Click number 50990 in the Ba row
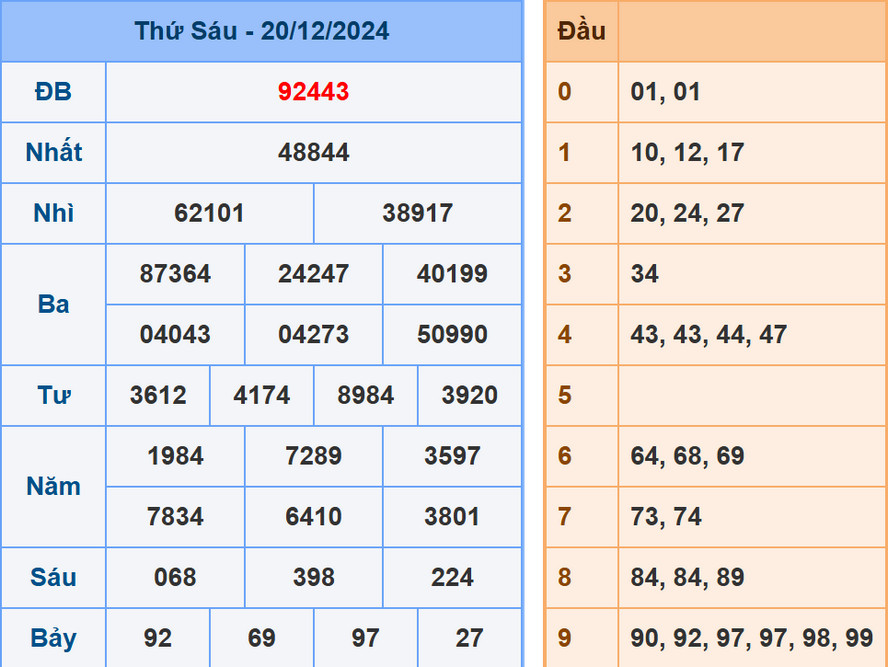888x667 pixels. (x=452, y=335)
